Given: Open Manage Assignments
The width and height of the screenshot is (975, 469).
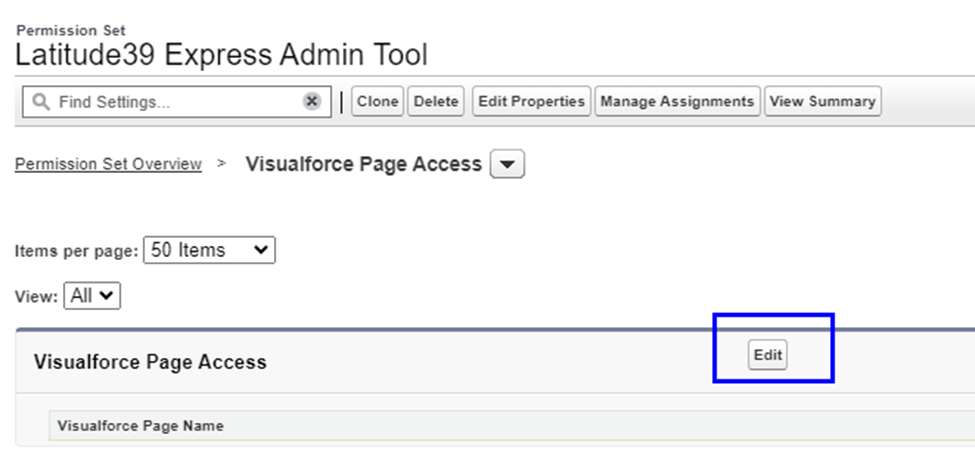Looking at the screenshot, I should 677,101.
